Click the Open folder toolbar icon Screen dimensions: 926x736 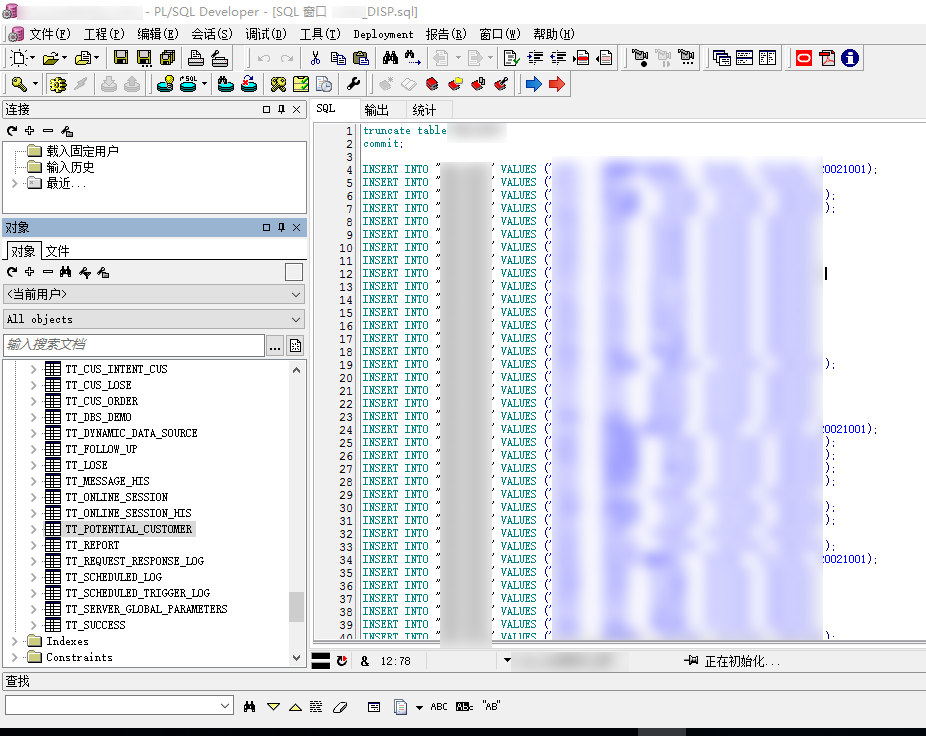point(51,58)
